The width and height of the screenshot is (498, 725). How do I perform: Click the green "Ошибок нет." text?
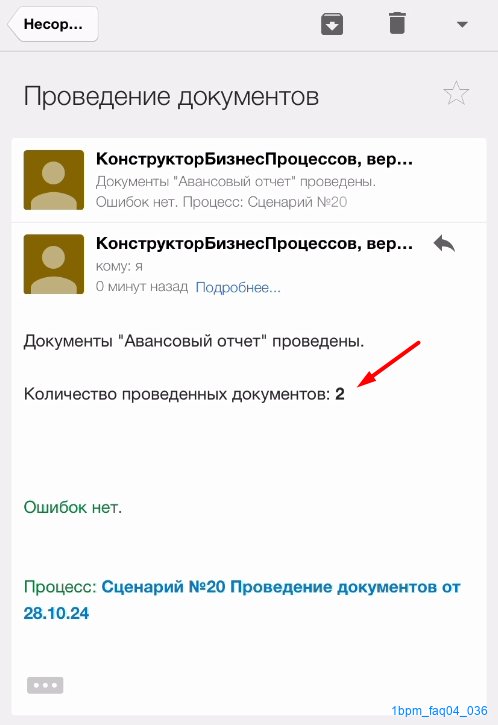(73, 507)
